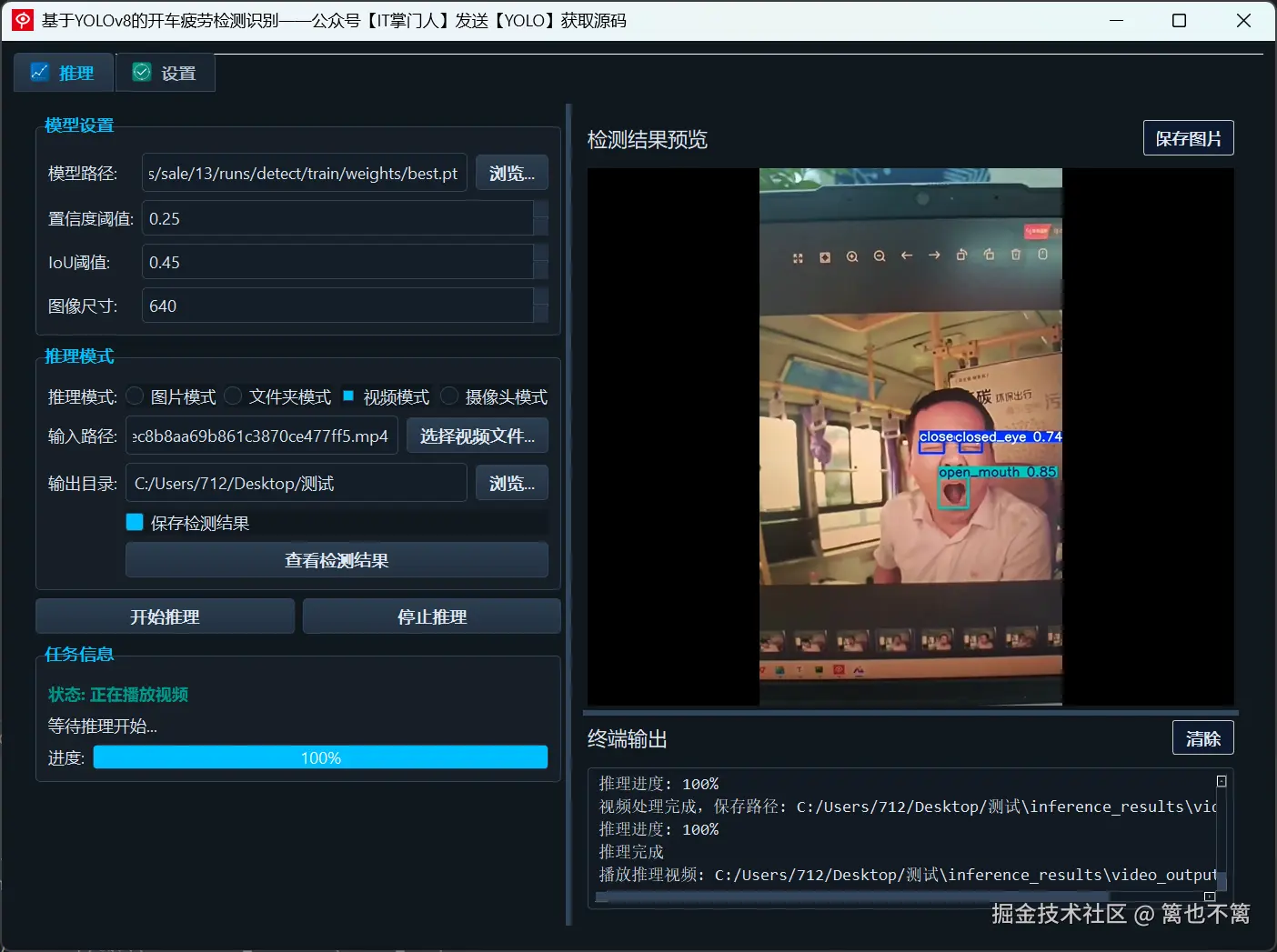This screenshot has height=952, width=1277.
Task: Click the 状态: 正在播放视频 status text
Action: coord(118,694)
